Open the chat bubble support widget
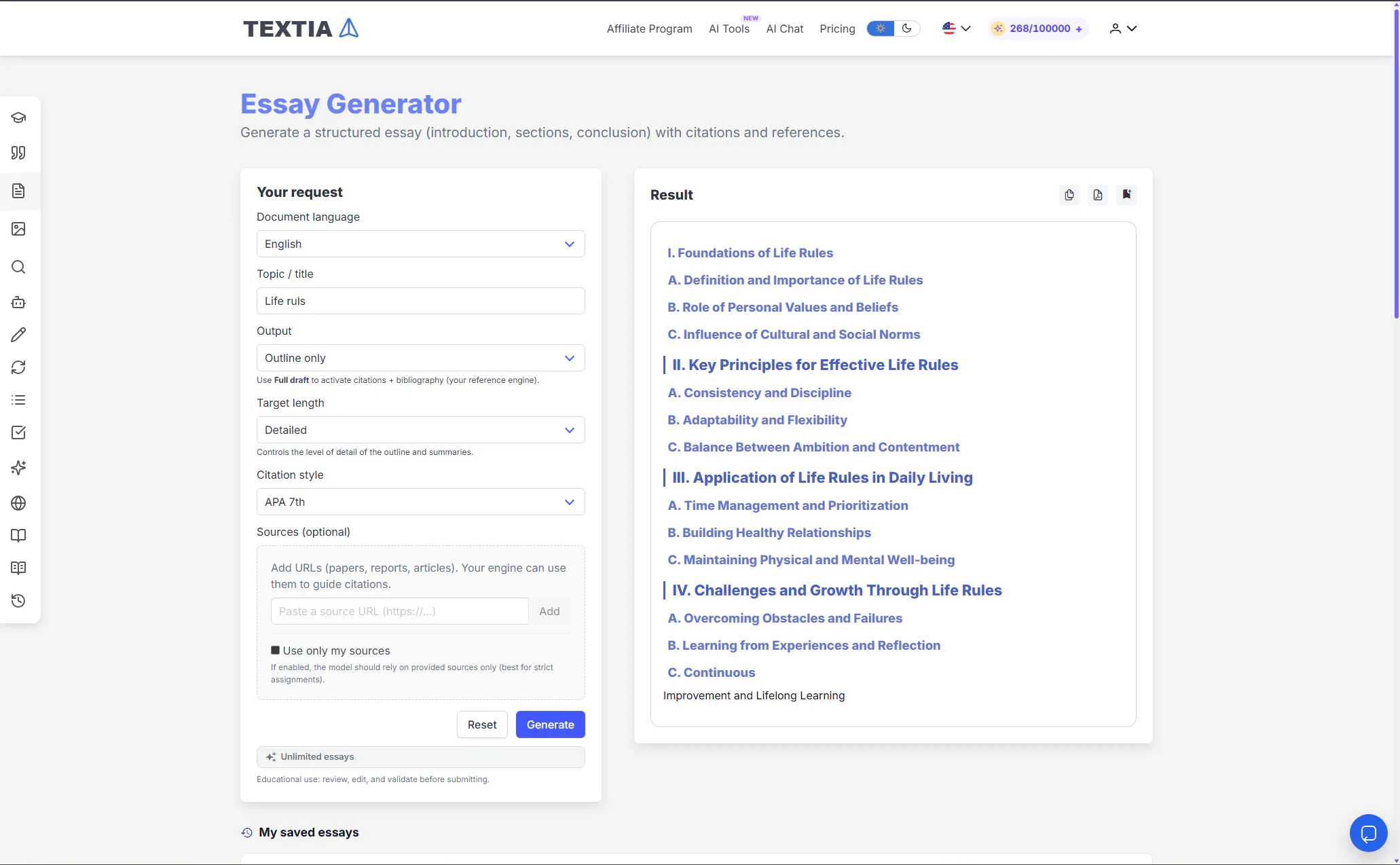The height and width of the screenshot is (865, 1400). (x=1368, y=832)
